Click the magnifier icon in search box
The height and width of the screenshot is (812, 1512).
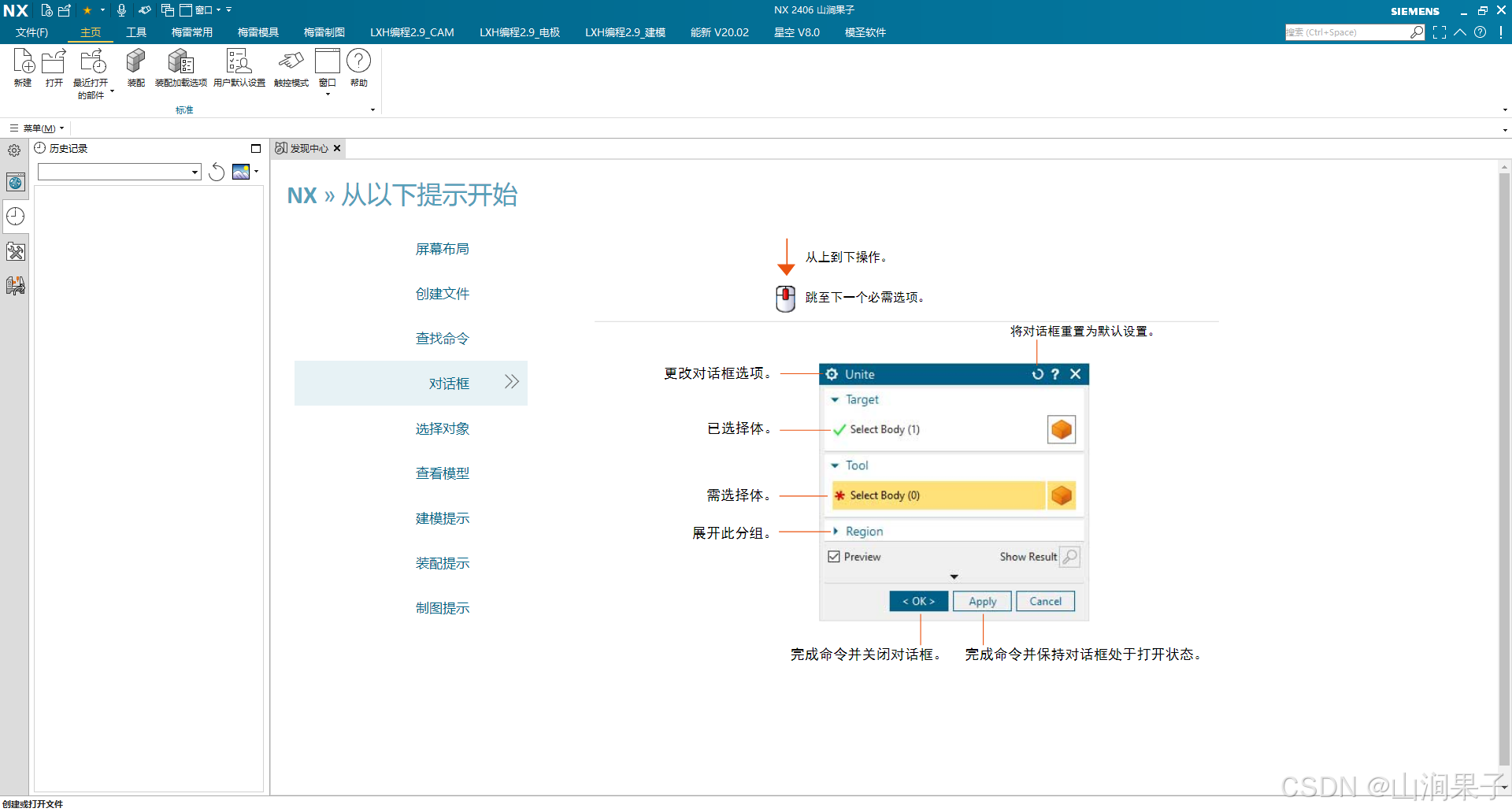(1417, 32)
